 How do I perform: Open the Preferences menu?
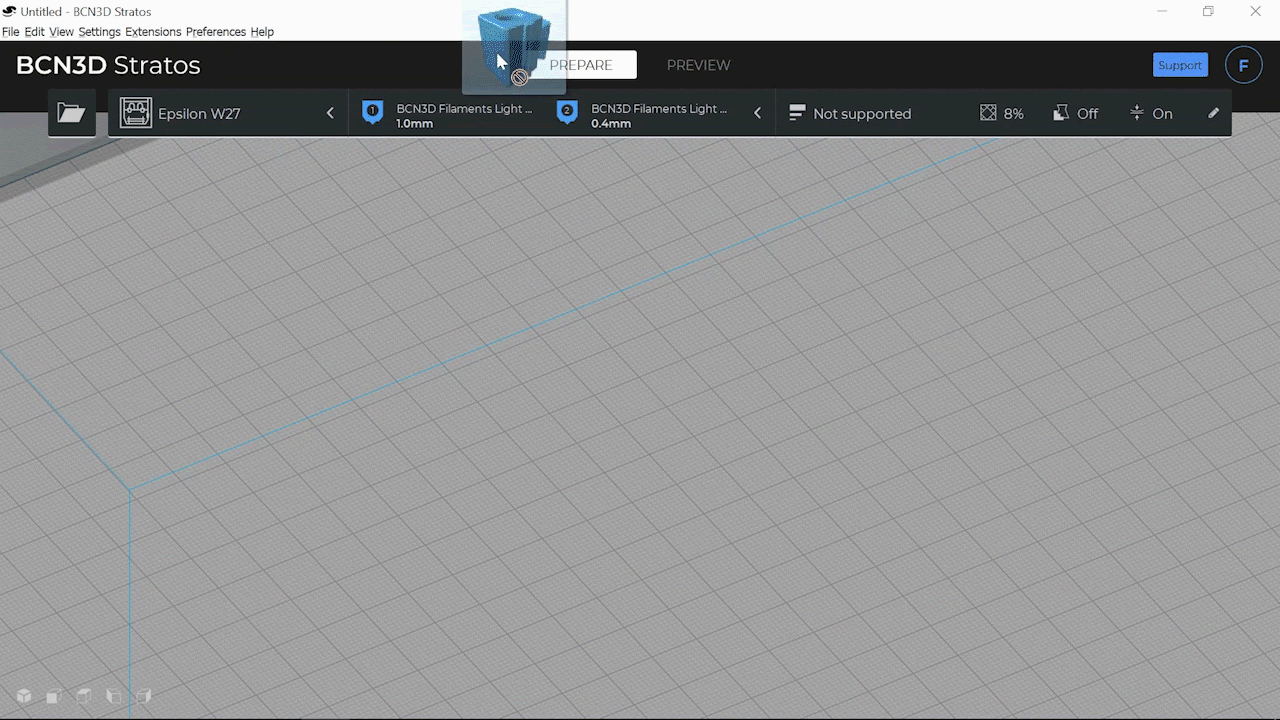point(216,32)
